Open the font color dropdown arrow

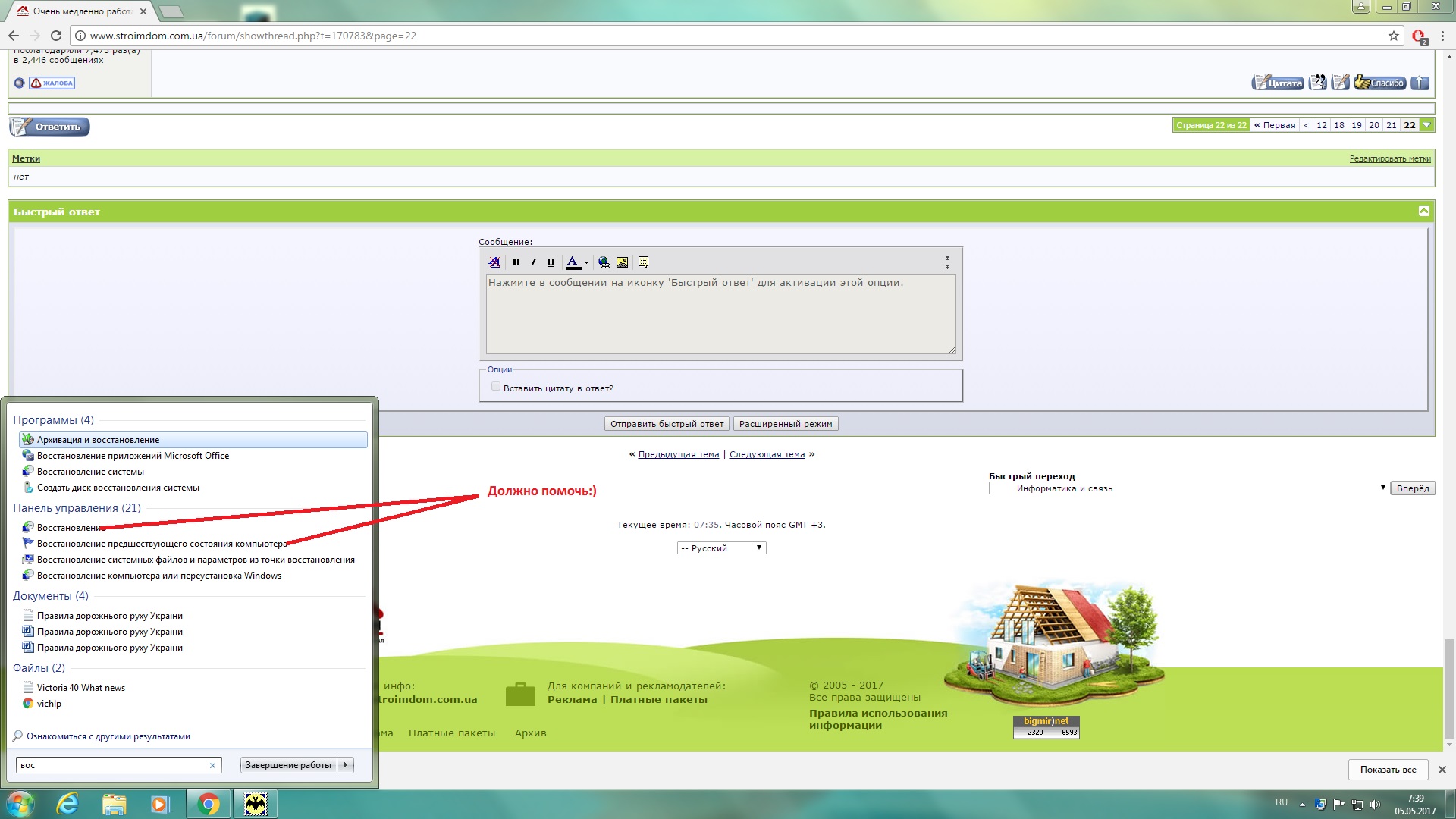pyautogui.click(x=586, y=263)
